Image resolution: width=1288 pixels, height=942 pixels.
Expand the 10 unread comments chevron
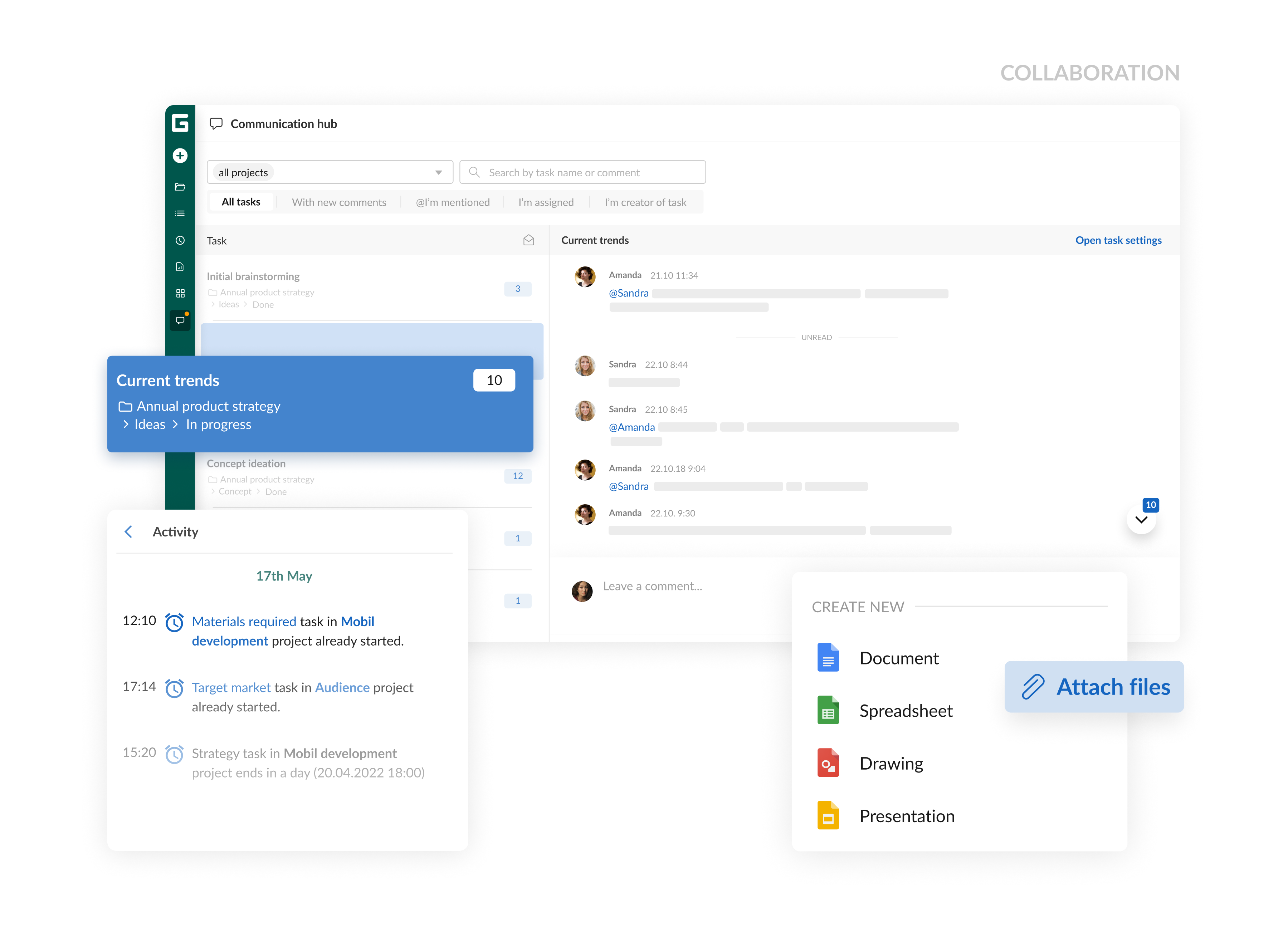(1141, 519)
